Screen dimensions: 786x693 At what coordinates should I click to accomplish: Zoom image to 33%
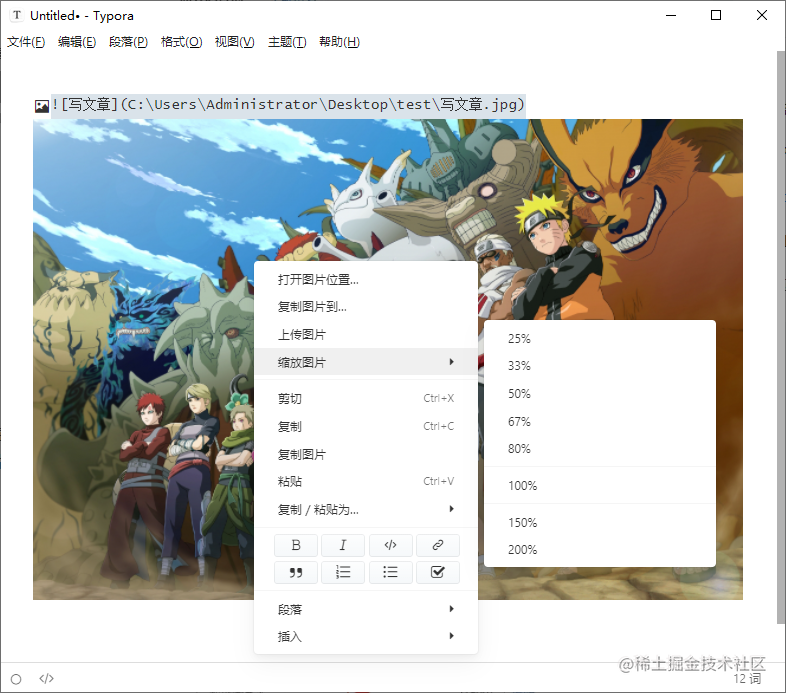pyautogui.click(x=600, y=366)
